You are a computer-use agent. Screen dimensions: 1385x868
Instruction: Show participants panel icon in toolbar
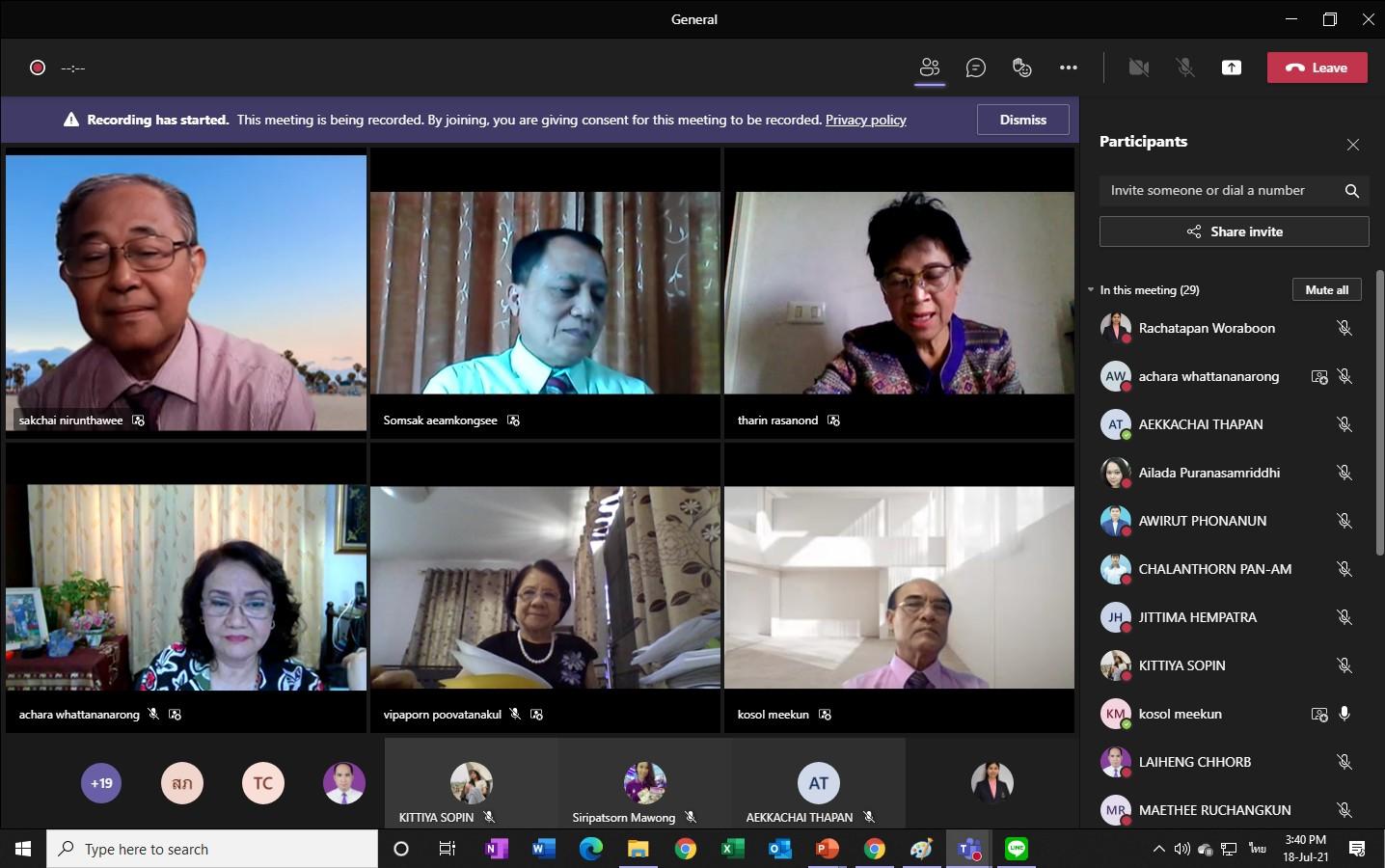pos(930,68)
